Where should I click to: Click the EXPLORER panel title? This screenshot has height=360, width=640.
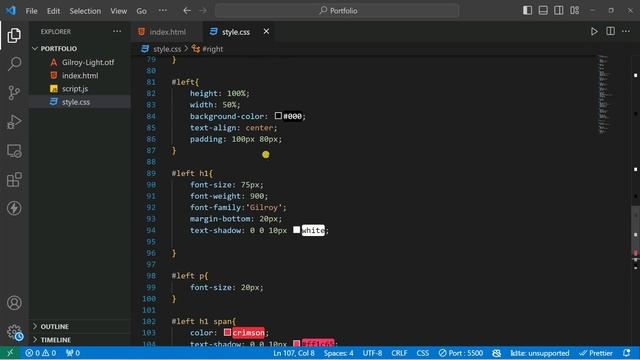click(x=56, y=31)
